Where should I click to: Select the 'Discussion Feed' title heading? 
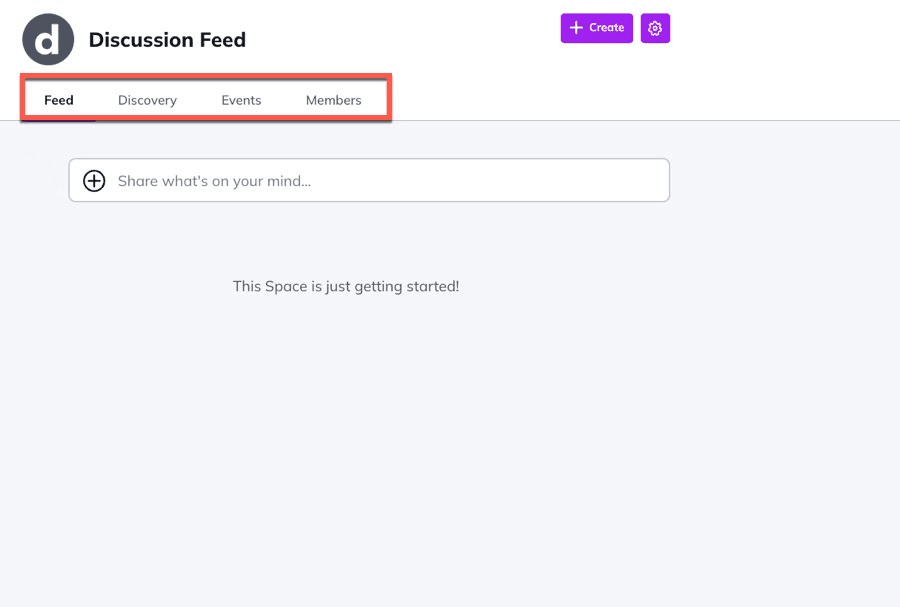167,40
